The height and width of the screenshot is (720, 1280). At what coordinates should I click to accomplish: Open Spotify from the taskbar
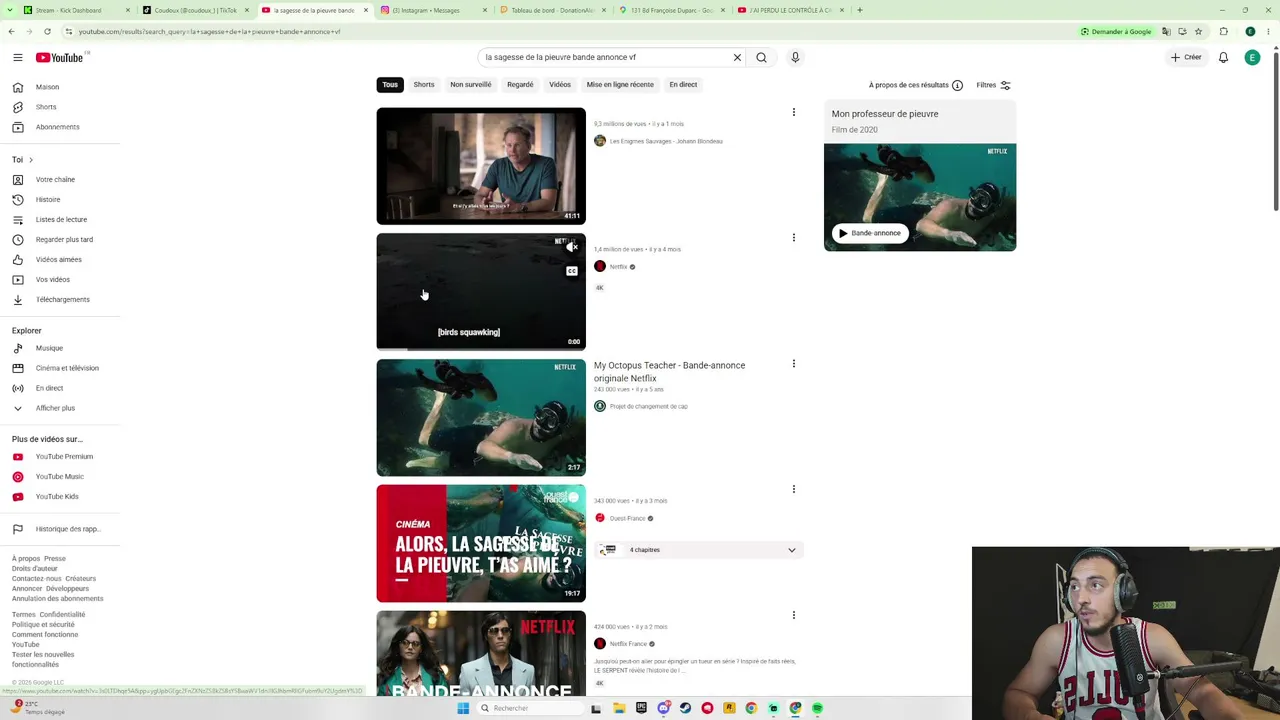817,708
